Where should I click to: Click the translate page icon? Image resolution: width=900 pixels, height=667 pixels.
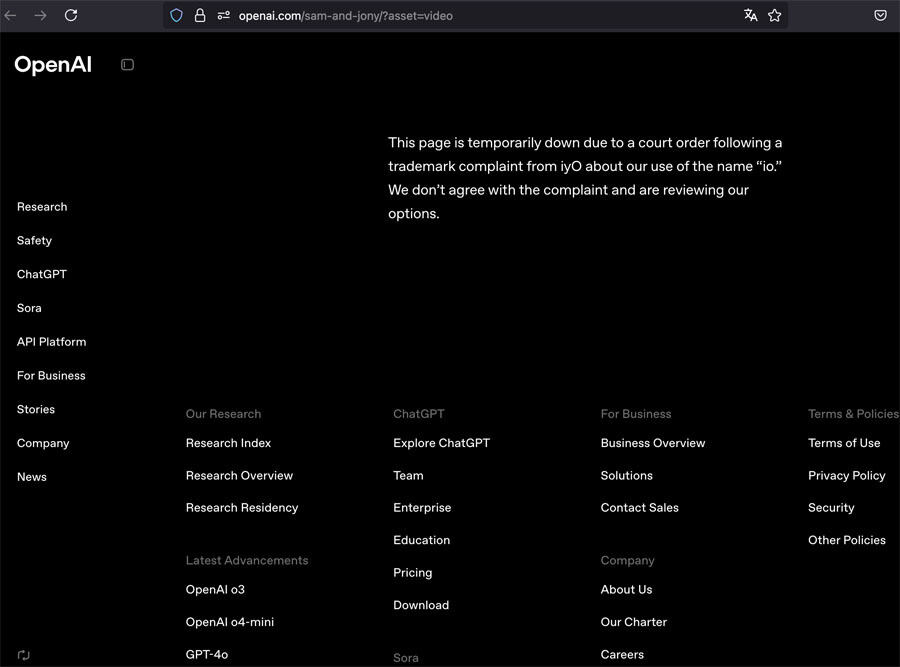click(750, 15)
